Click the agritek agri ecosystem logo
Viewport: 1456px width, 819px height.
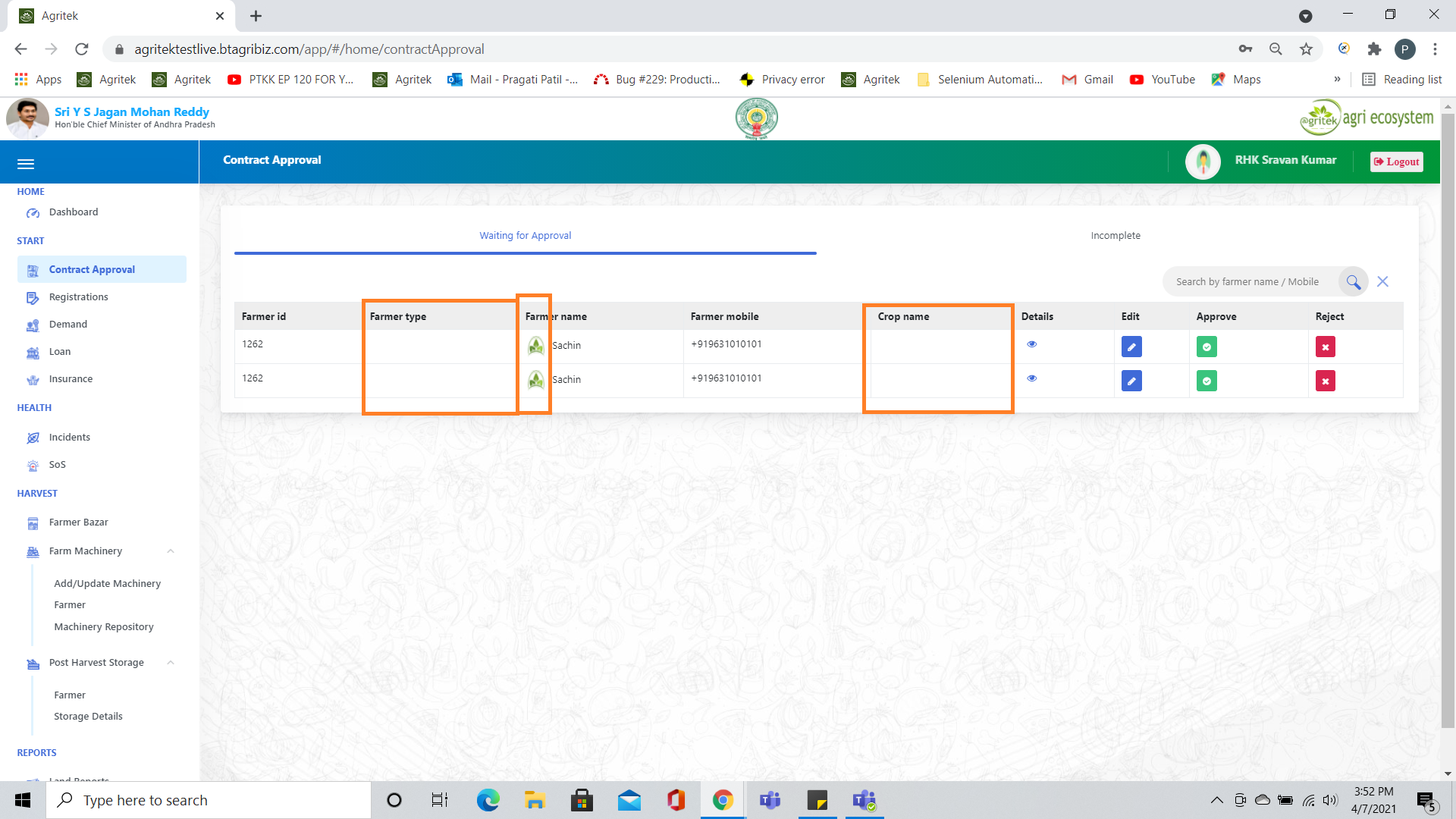(1367, 118)
